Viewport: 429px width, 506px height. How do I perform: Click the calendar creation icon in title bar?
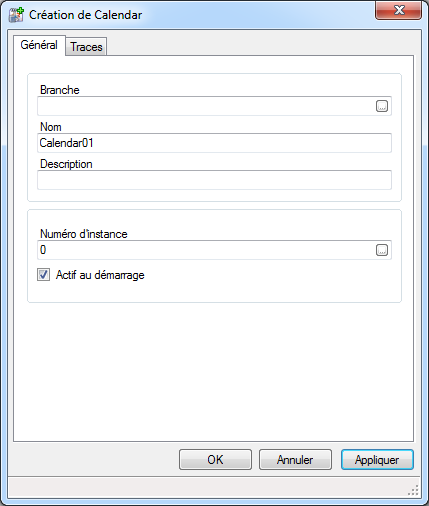16,15
